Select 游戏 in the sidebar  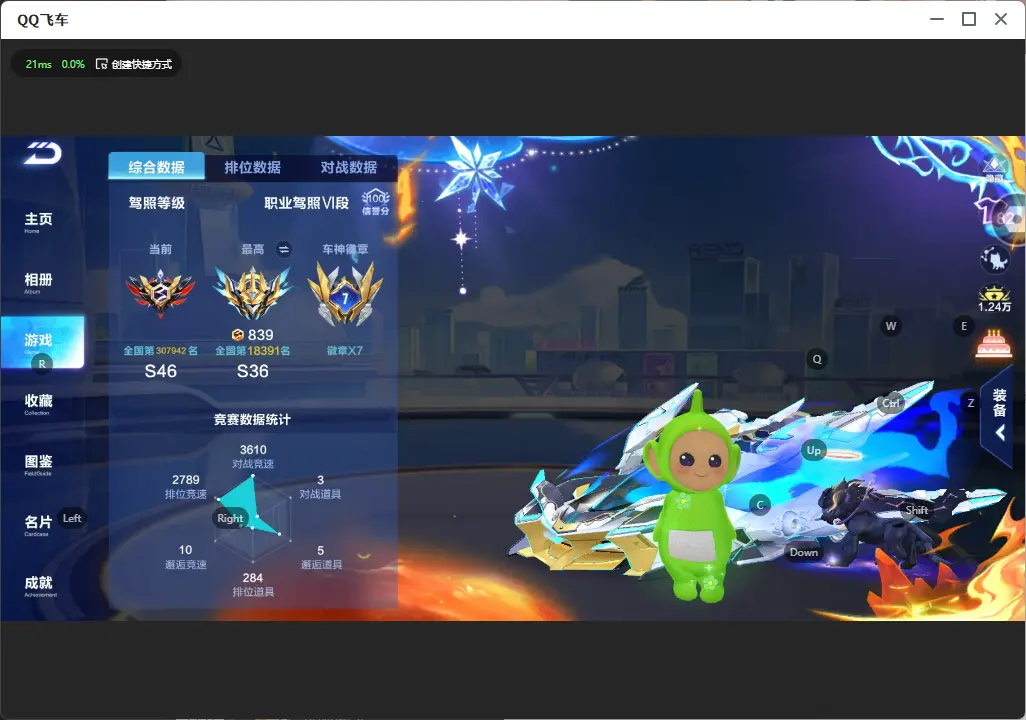(43, 342)
